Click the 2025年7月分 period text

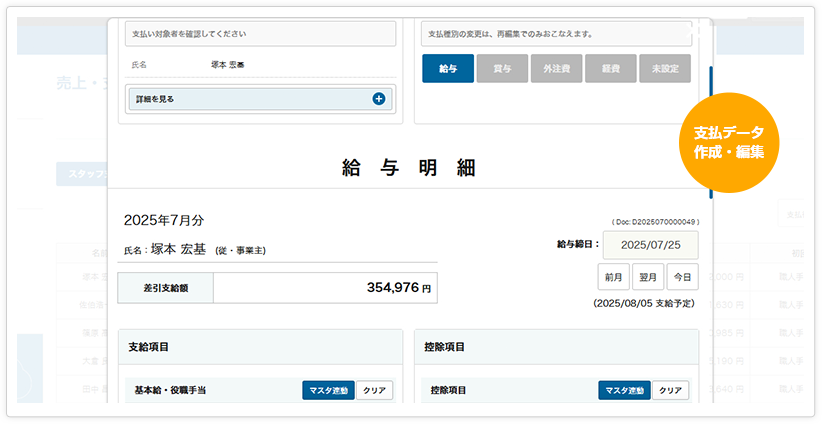pyautogui.click(x=164, y=221)
